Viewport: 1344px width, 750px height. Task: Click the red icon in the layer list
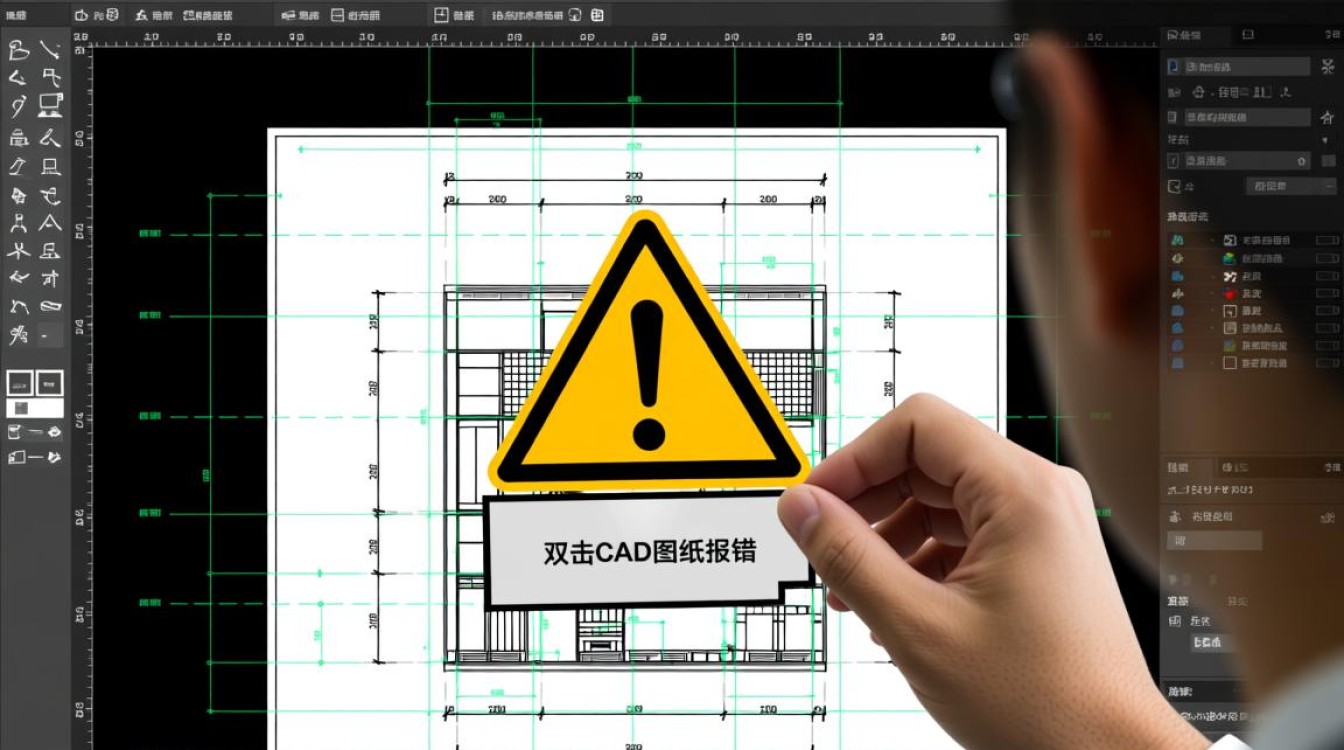click(1230, 294)
